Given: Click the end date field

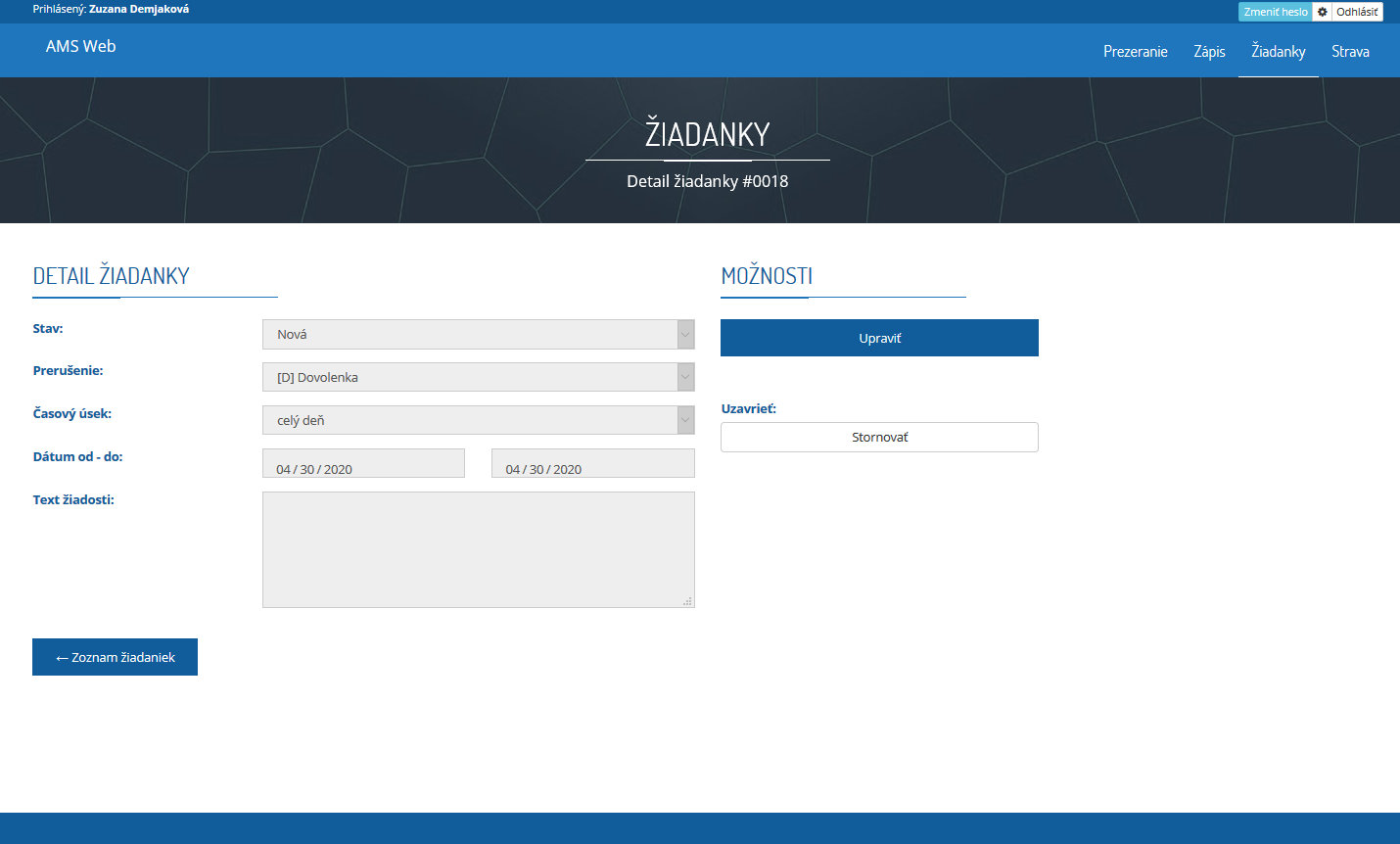Looking at the screenshot, I should [x=593, y=463].
